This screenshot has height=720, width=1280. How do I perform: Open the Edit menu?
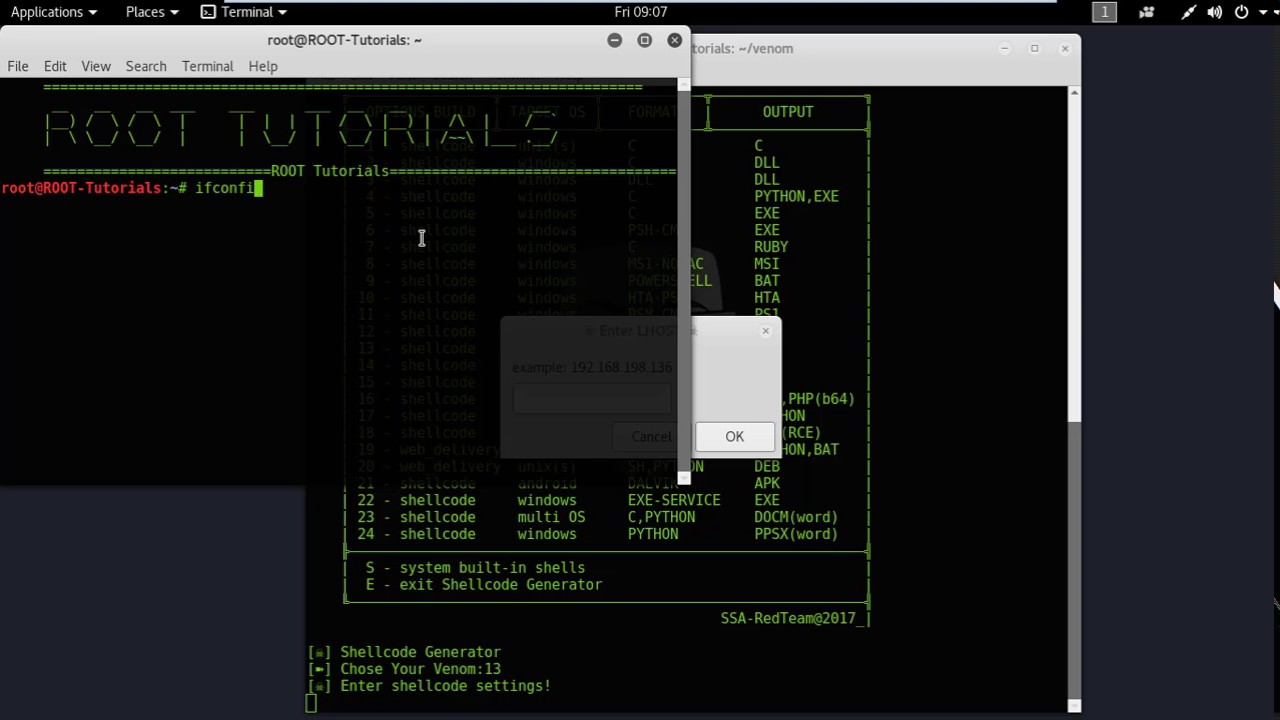point(55,66)
